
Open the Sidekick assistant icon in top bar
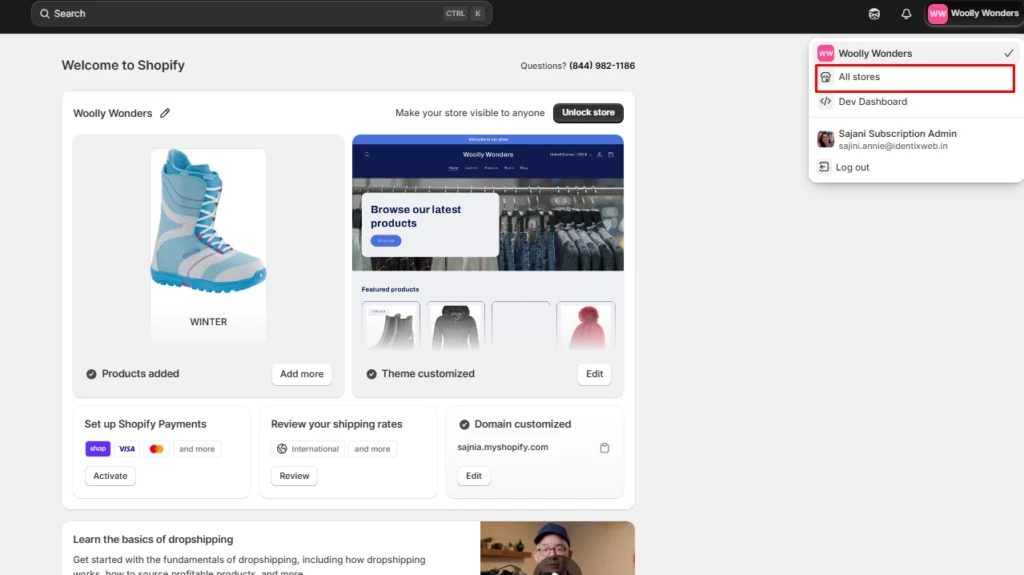874,14
